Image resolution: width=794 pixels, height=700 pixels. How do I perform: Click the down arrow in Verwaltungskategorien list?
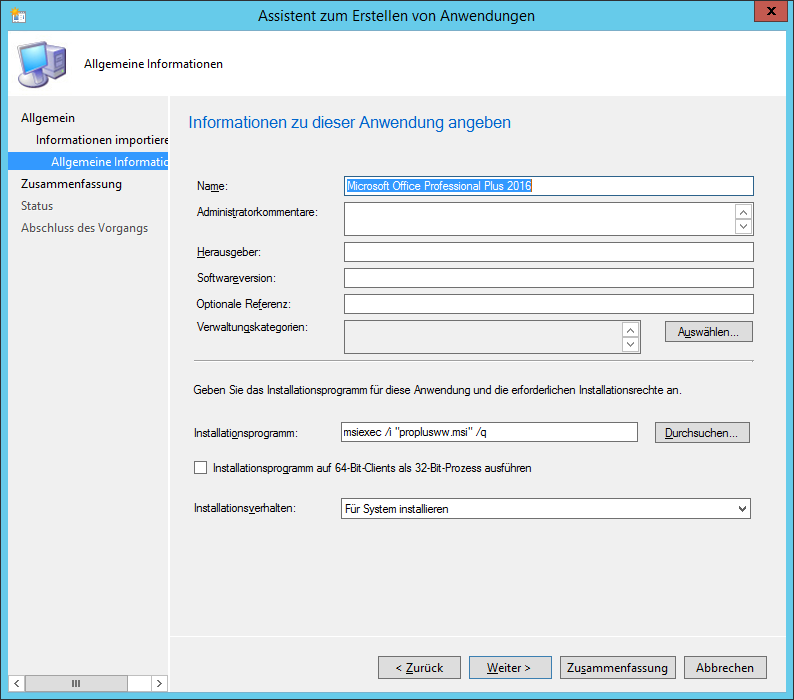pos(630,345)
